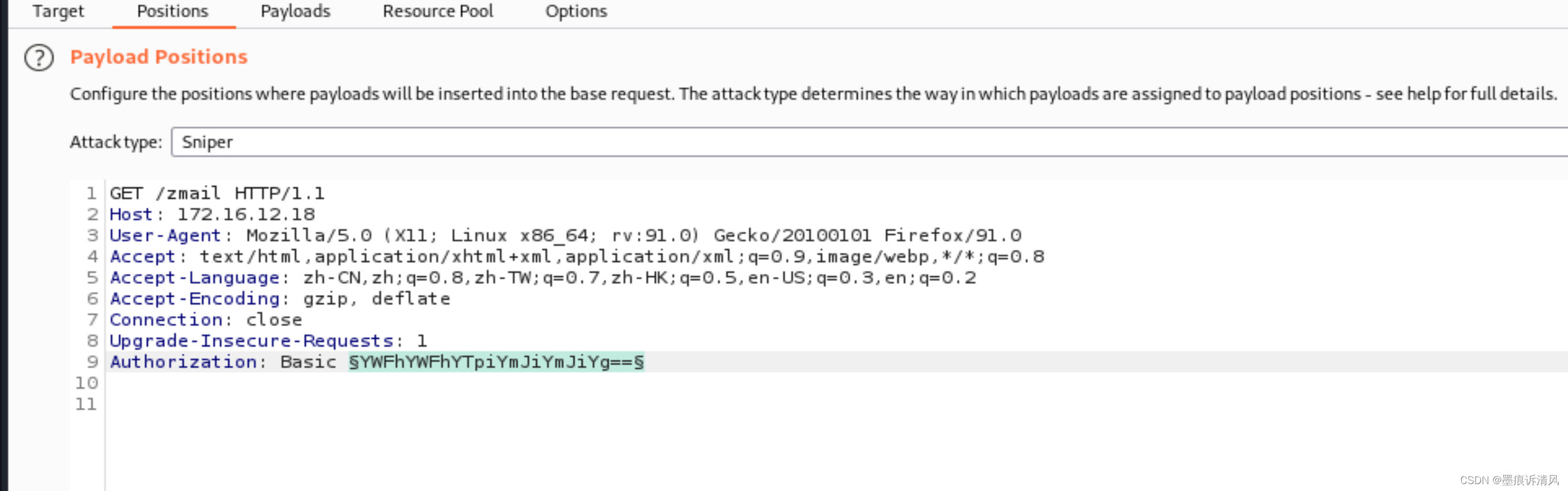Viewport: 1568px width, 491px height.
Task: Click the Connection: close header line
Action: (205, 319)
